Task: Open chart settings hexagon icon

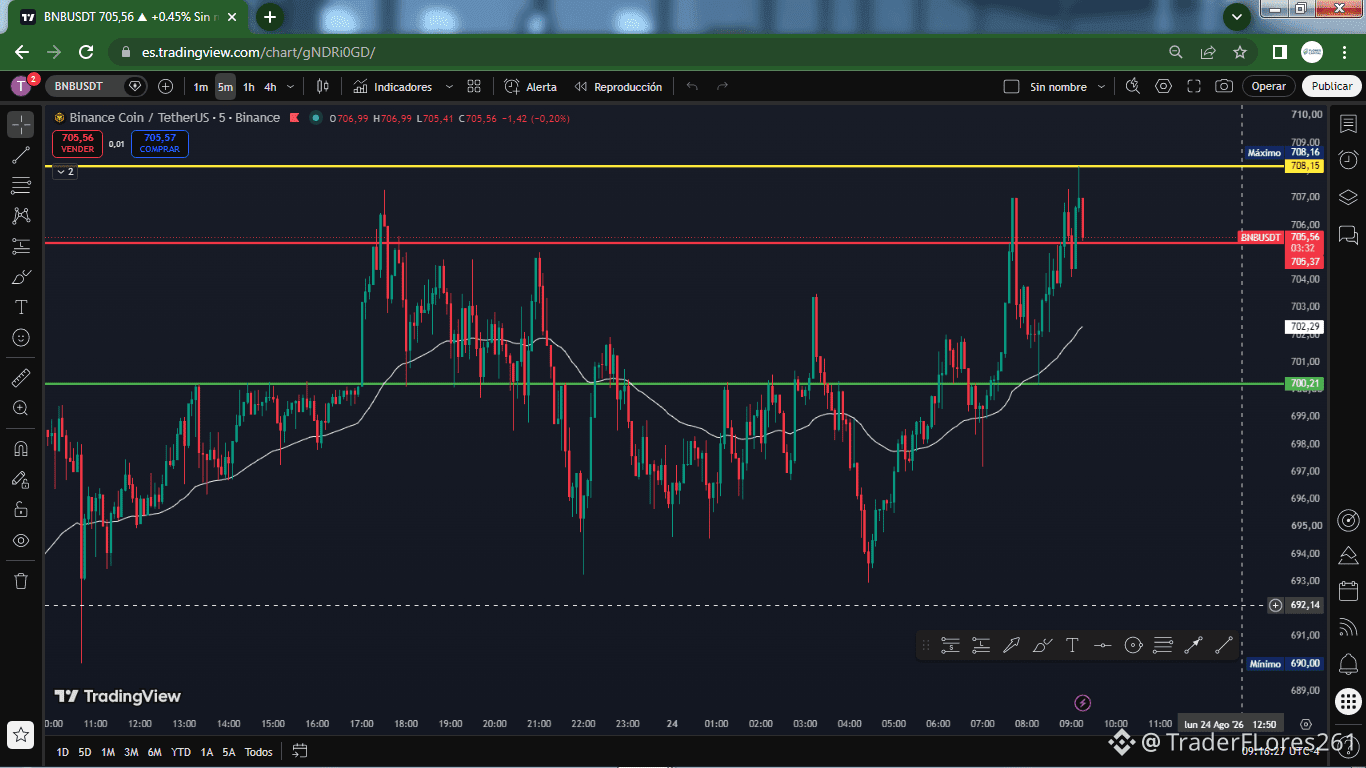Action: tap(1163, 87)
